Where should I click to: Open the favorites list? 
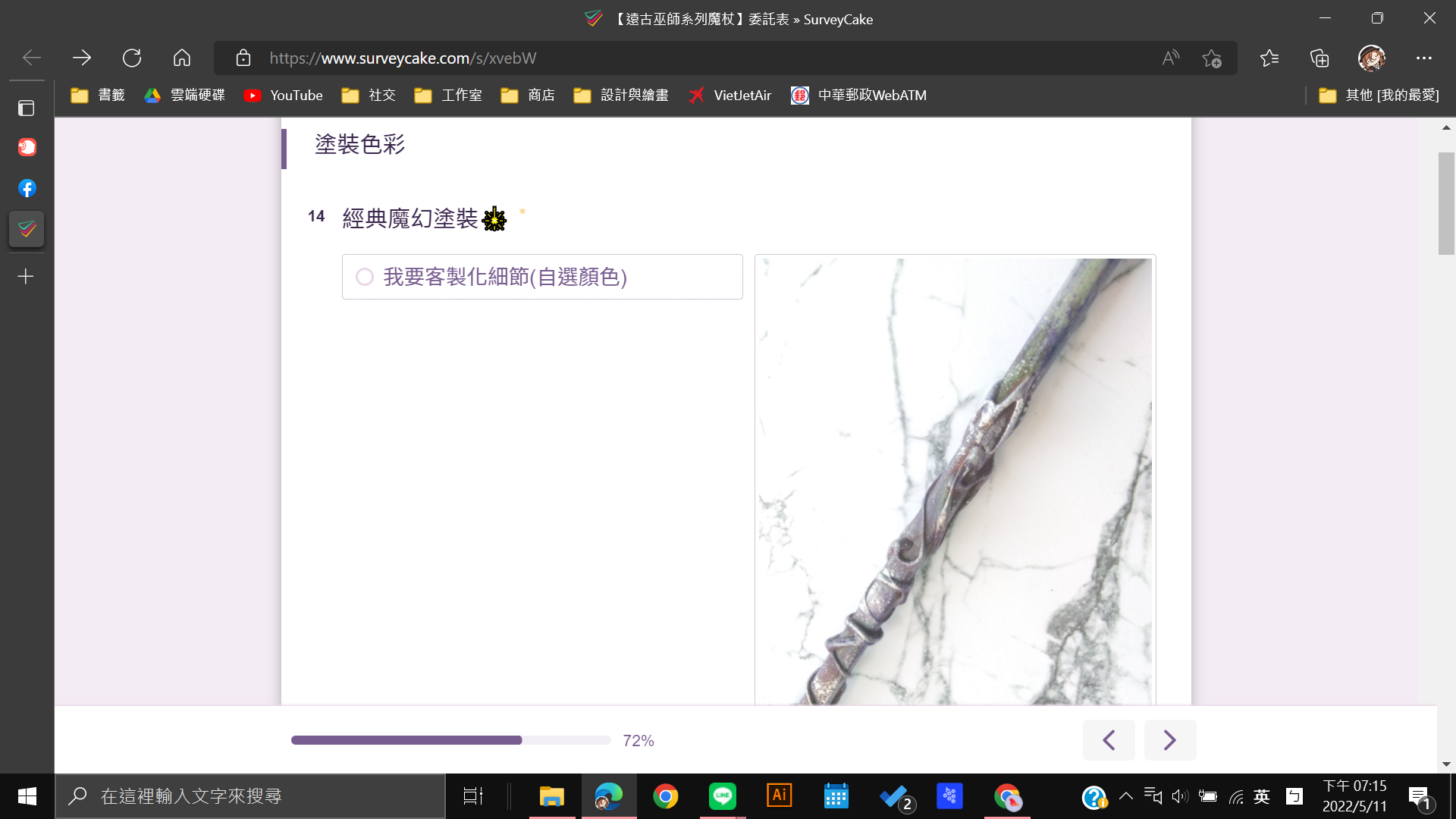point(1269,58)
